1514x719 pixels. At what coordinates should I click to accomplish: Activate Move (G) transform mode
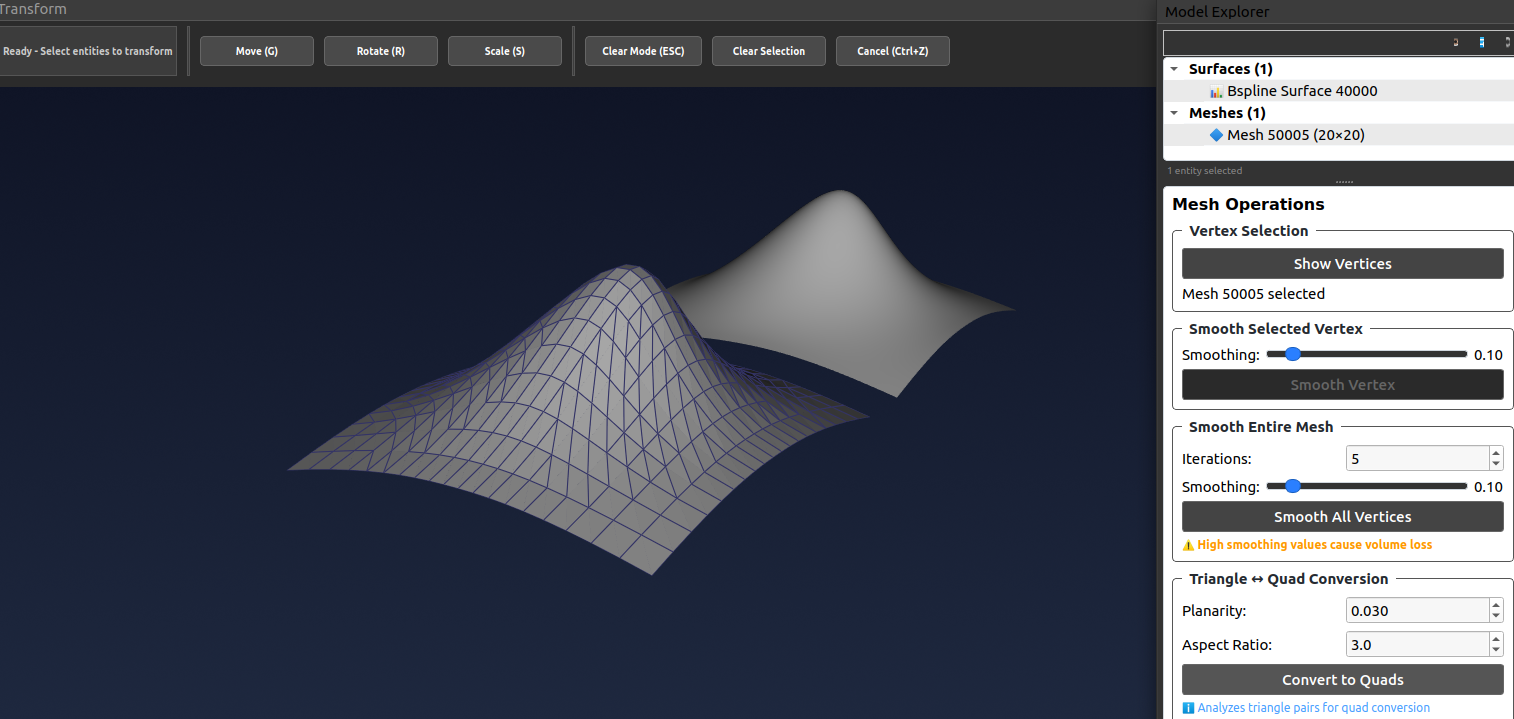(257, 51)
